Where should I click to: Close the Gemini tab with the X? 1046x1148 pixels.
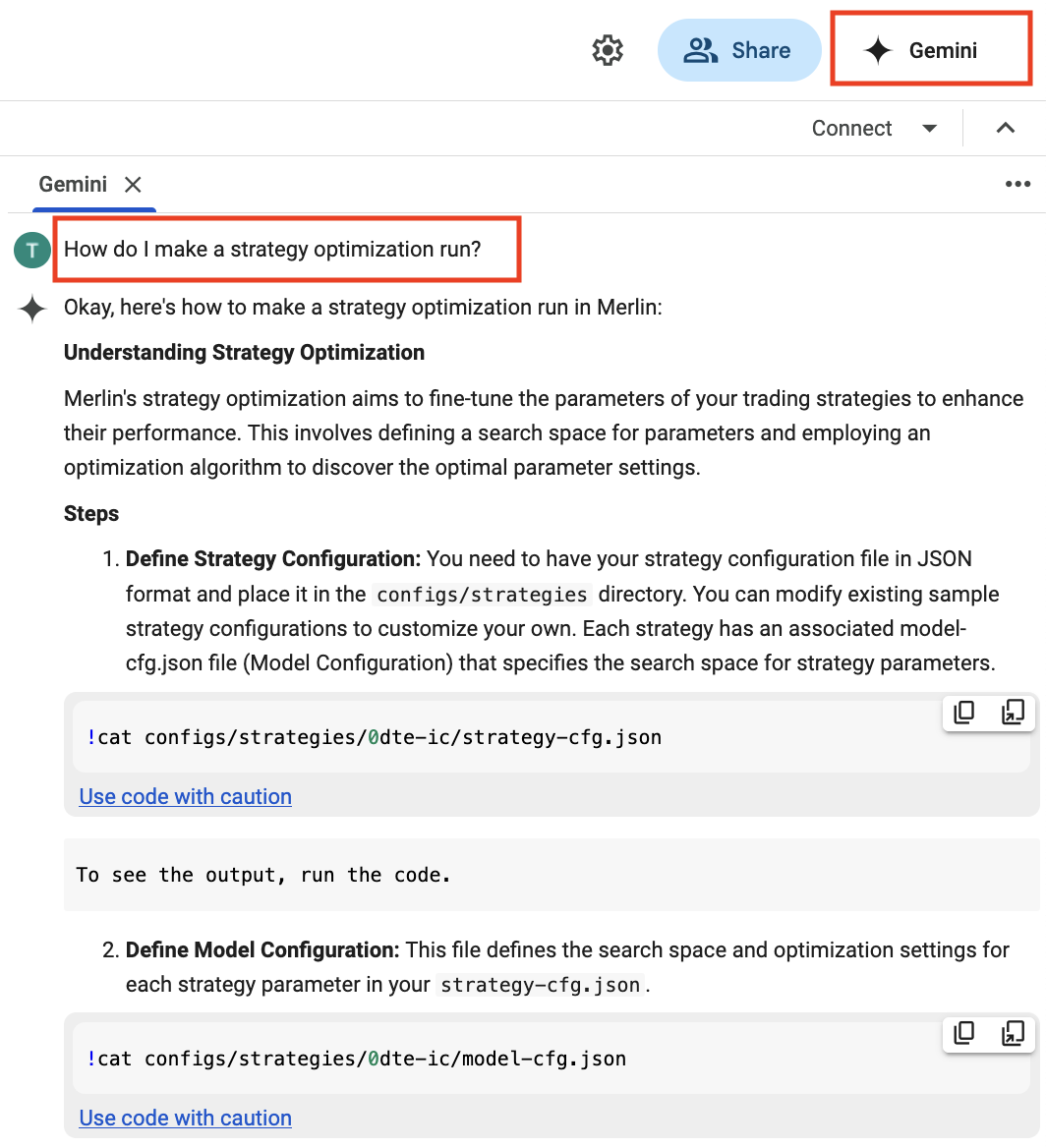pos(134,184)
